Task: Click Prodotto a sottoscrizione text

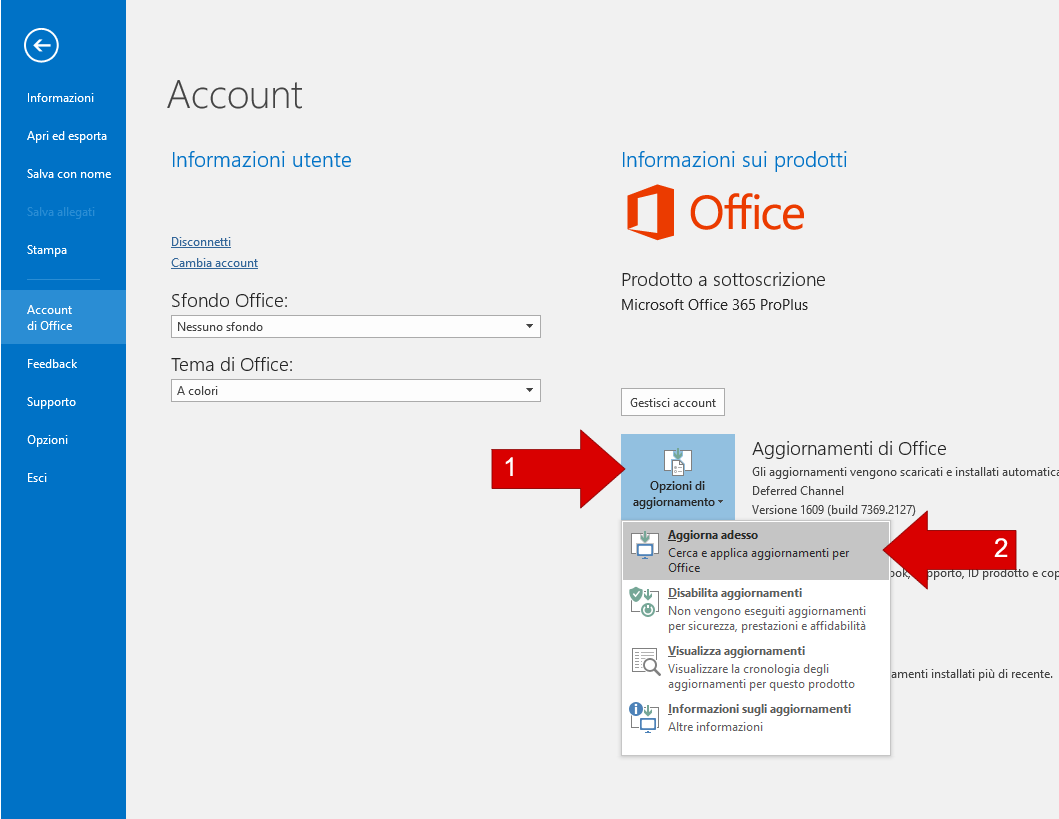Action: coord(723,280)
